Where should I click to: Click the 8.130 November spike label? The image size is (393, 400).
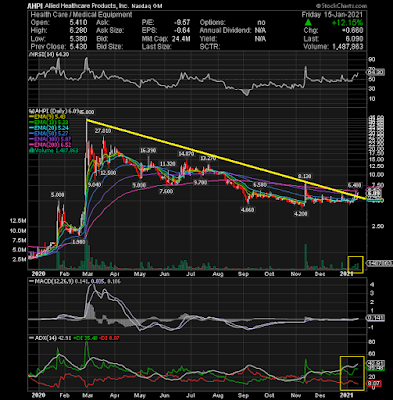tap(305, 176)
